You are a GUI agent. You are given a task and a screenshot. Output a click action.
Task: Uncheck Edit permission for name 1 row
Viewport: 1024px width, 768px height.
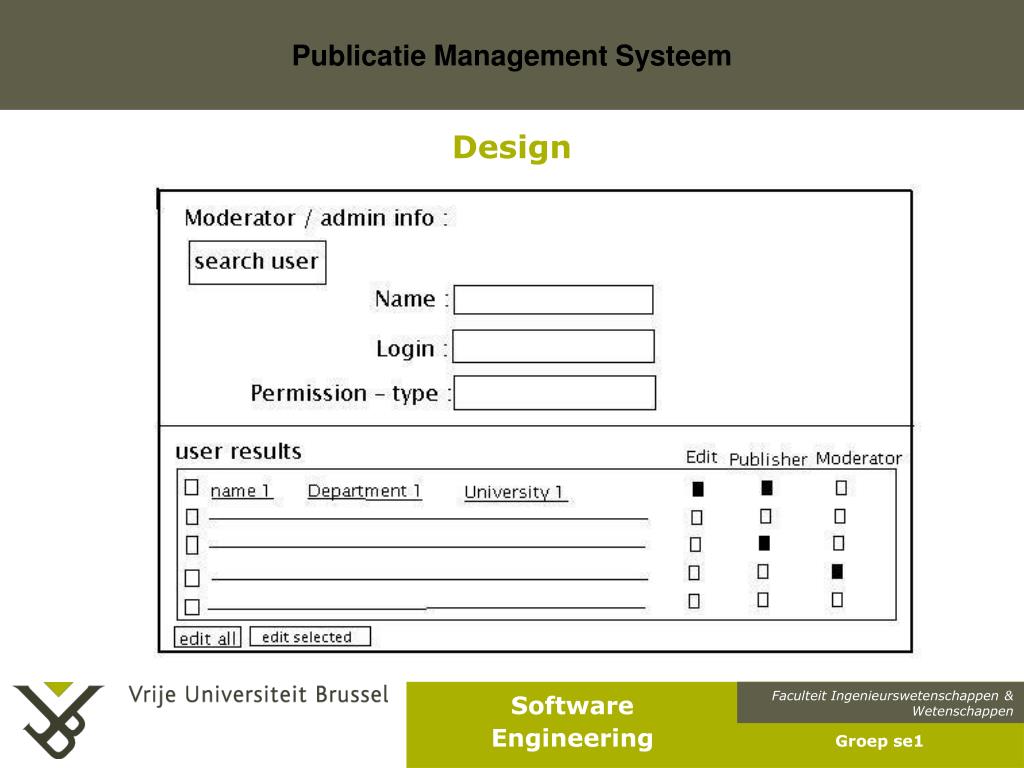698,489
